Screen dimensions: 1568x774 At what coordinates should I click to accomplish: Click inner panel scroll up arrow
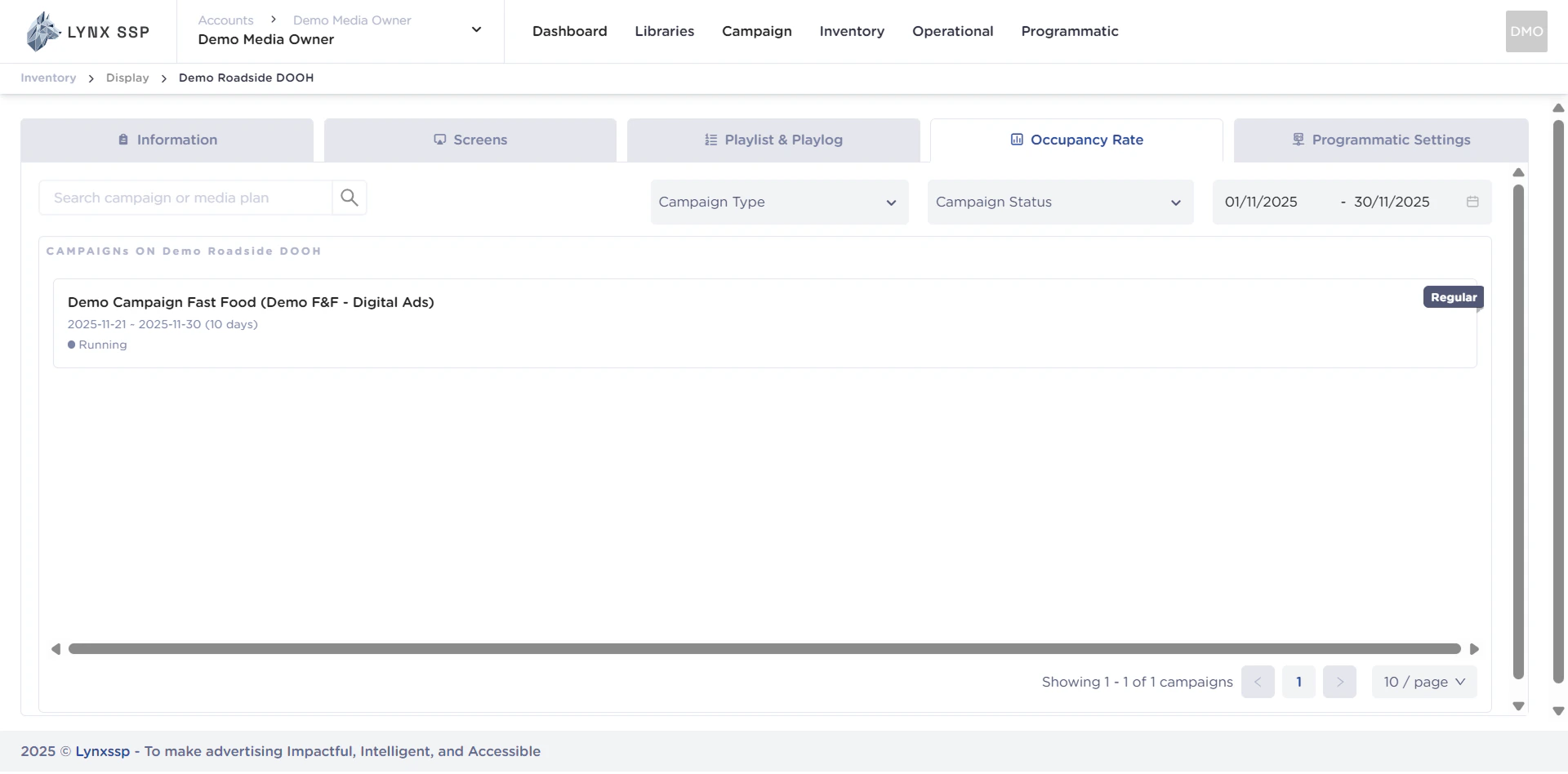pos(1518,173)
